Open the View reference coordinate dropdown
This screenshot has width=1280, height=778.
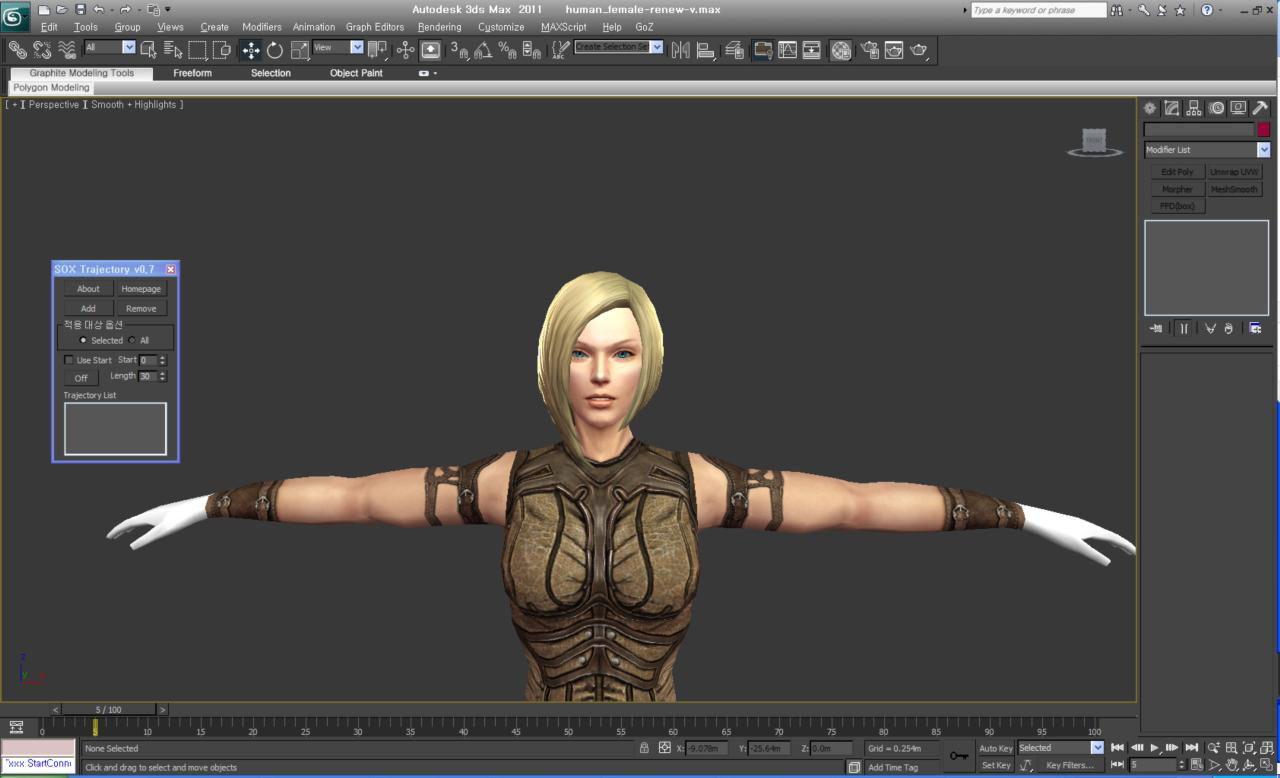point(357,47)
